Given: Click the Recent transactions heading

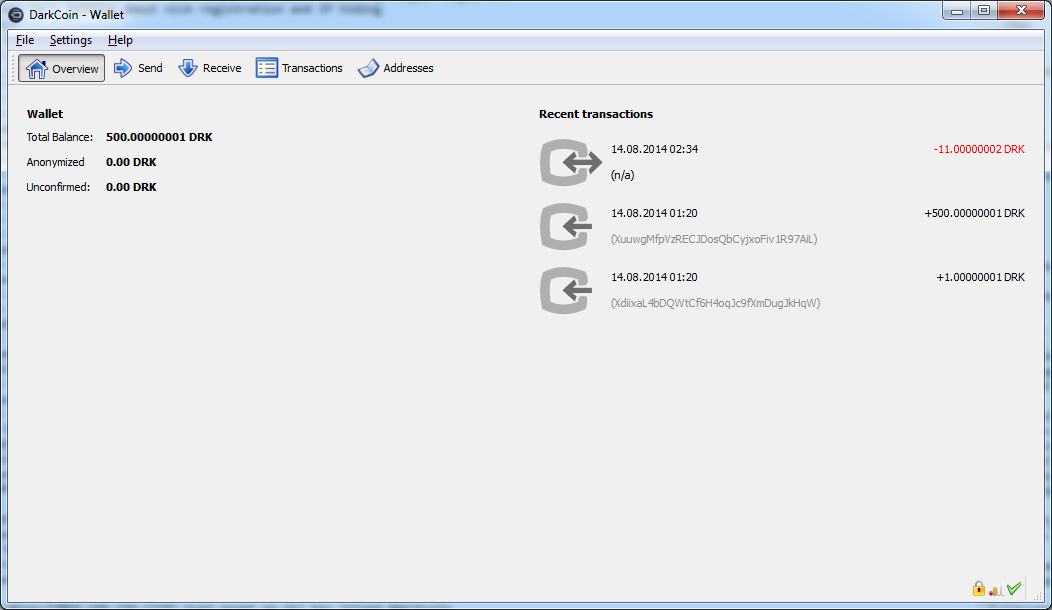Looking at the screenshot, I should [596, 114].
